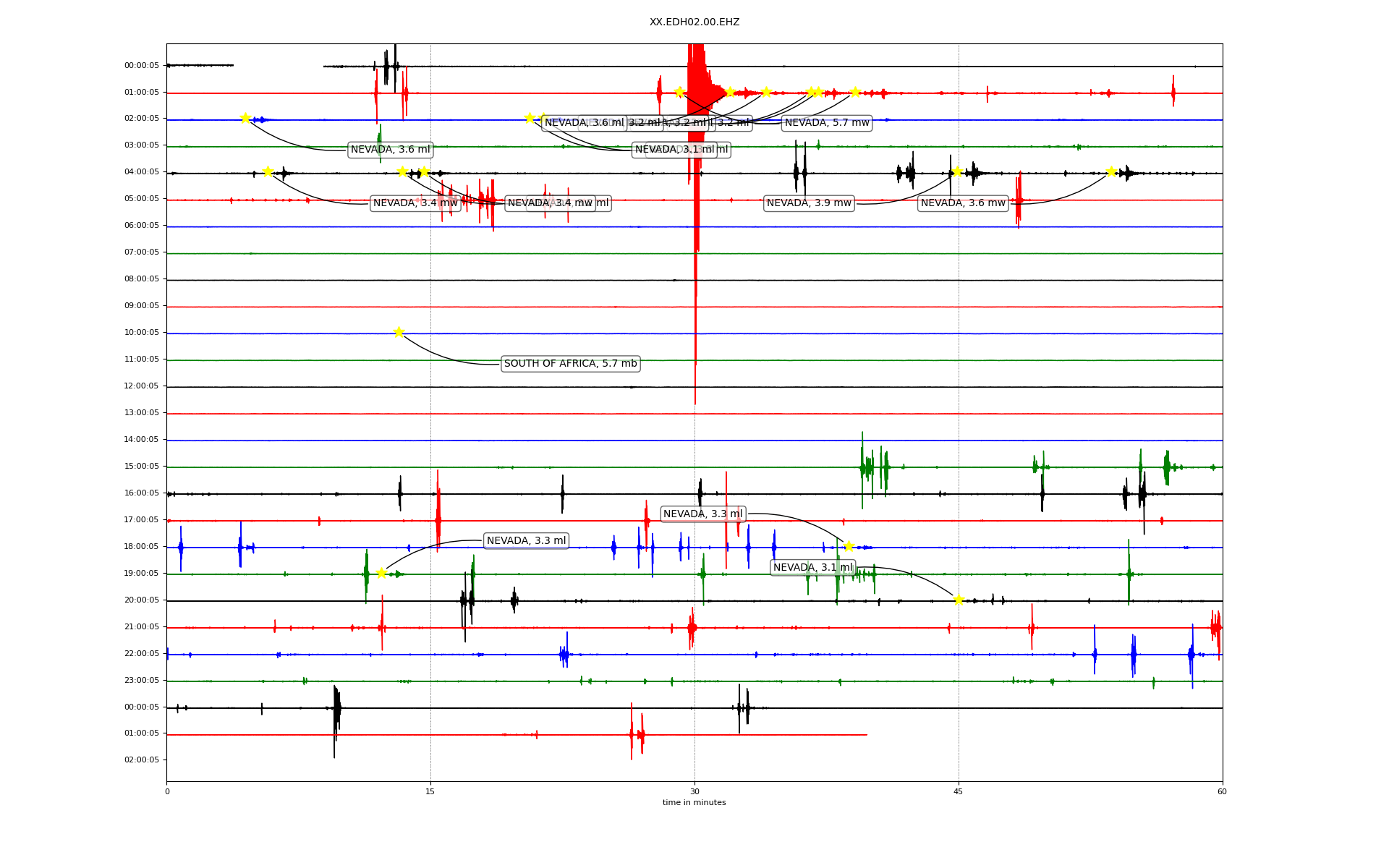Click the plot title XX.EDH02.00.EHZ
Screen dimensions: 1389x868
tap(694, 22)
